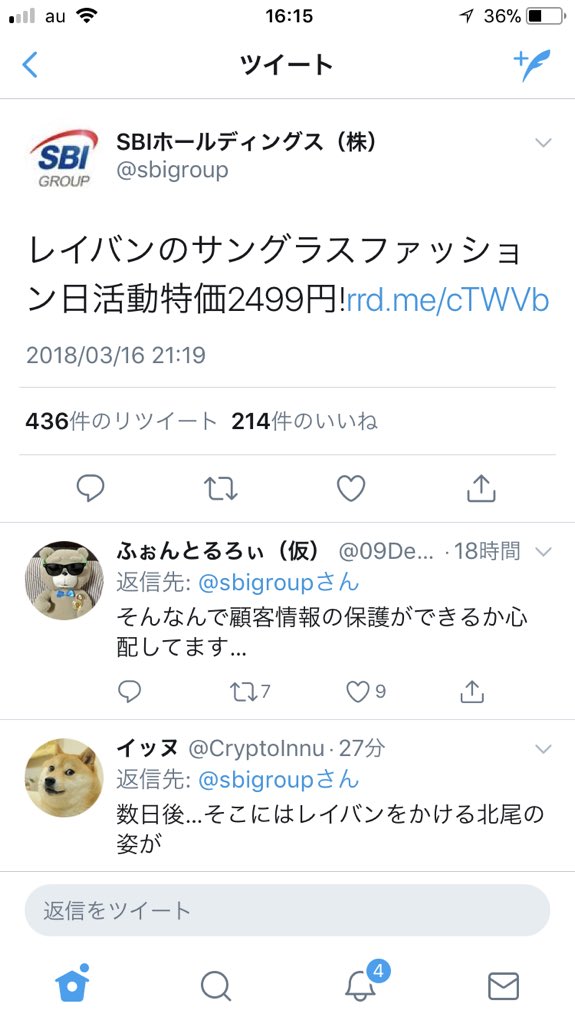The width and height of the screenshot is (575, 1024).
Task: Tap the 返信をツイート reply field
Action: click(288, 910)
